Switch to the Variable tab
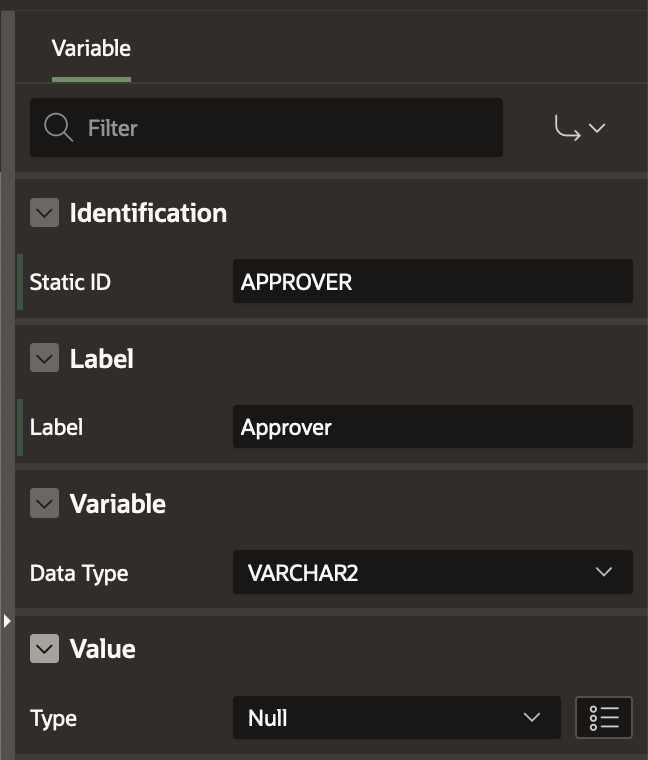Screen dimensions: 648x760 pyautogui.click(x=91, y=48)
